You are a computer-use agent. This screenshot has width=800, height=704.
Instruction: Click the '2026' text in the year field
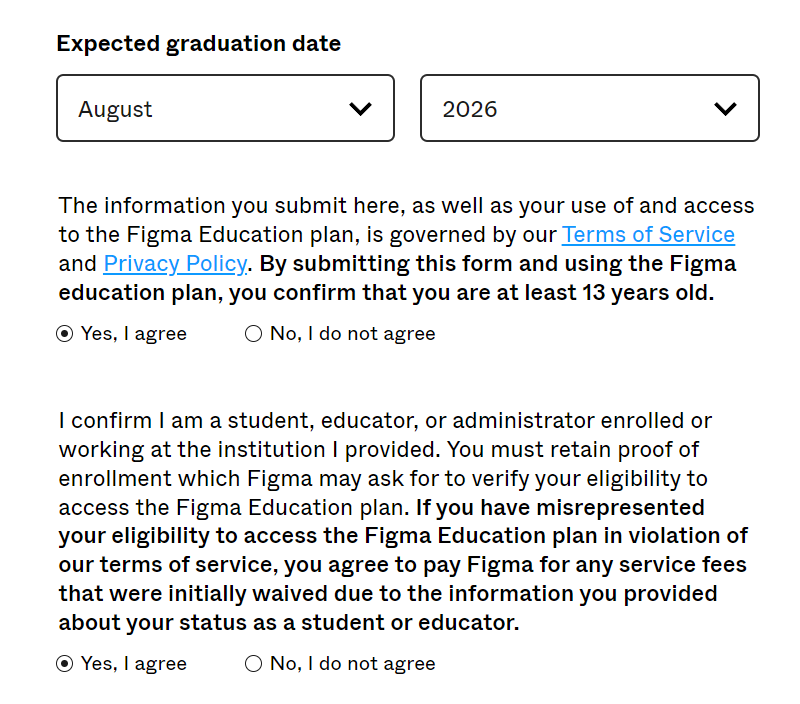[469, 110]
